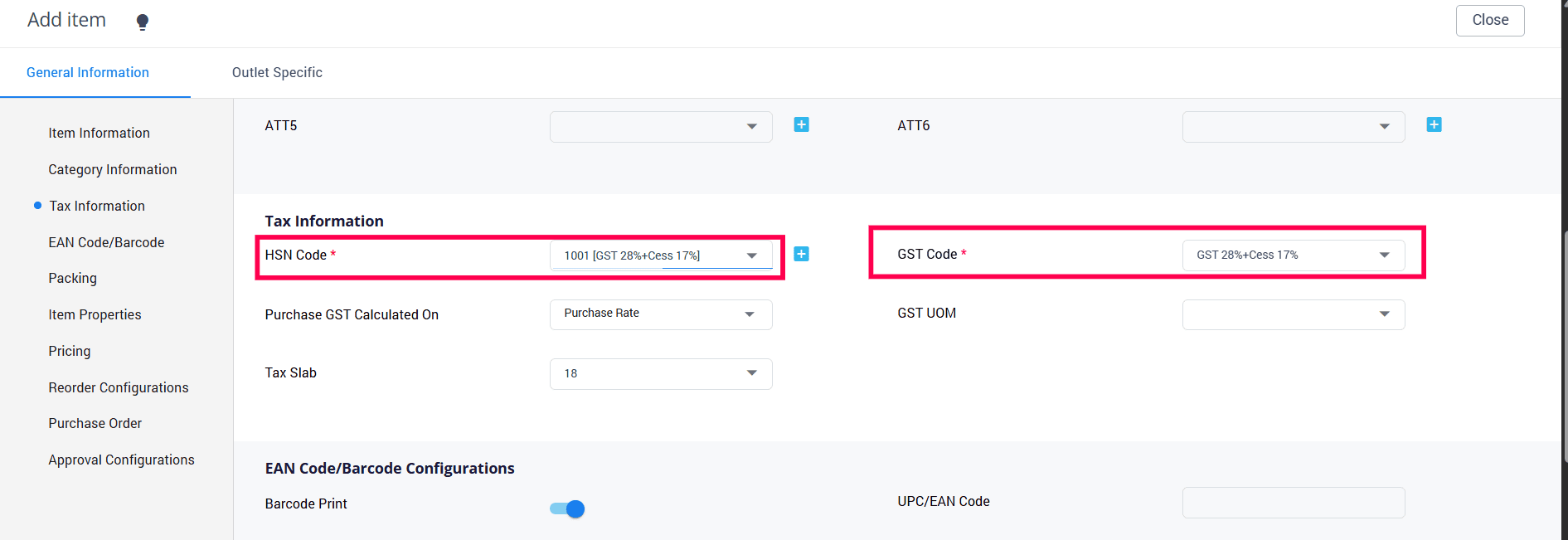1568x540 pixels.
Task: Click the lightbulb hint icon beside Add item
Action: pos(143,22)
